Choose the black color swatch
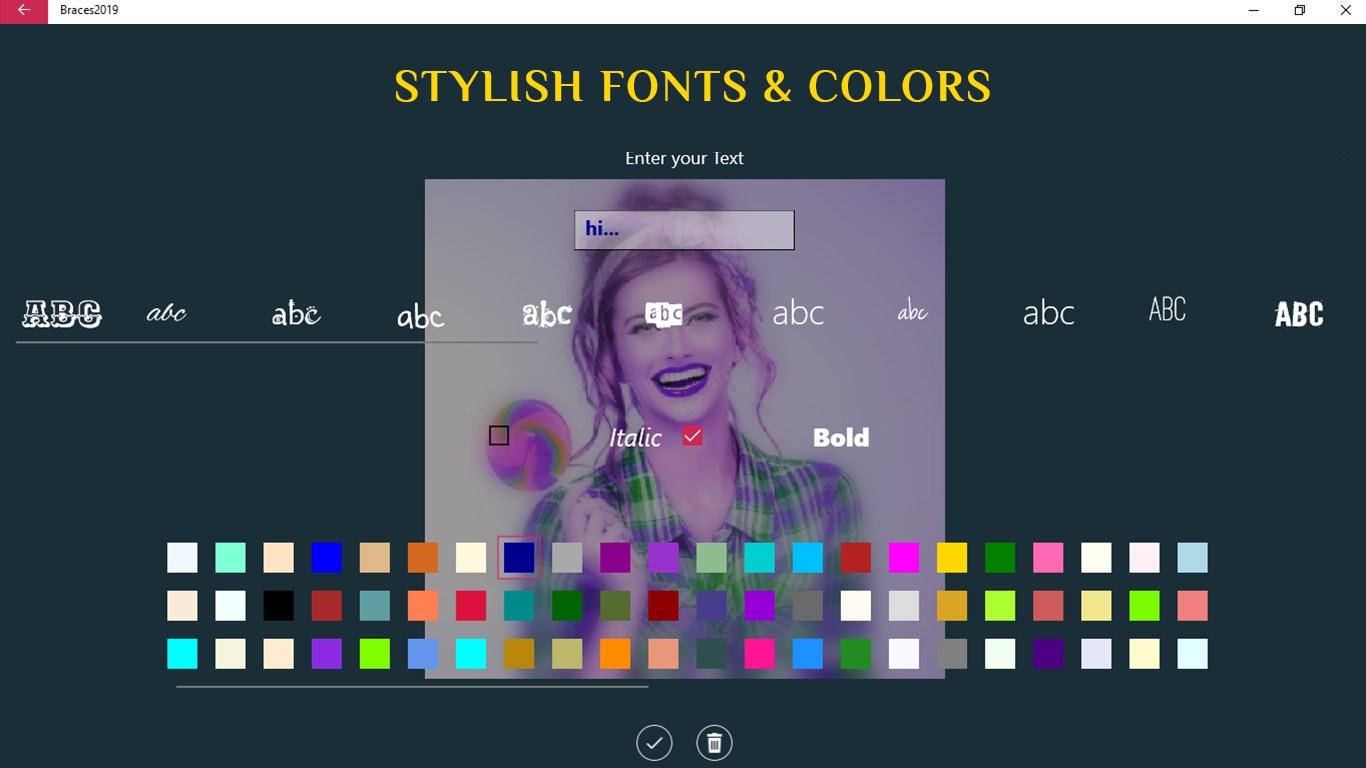Screen dimensions: 1366x768 (x=279, y=606)
